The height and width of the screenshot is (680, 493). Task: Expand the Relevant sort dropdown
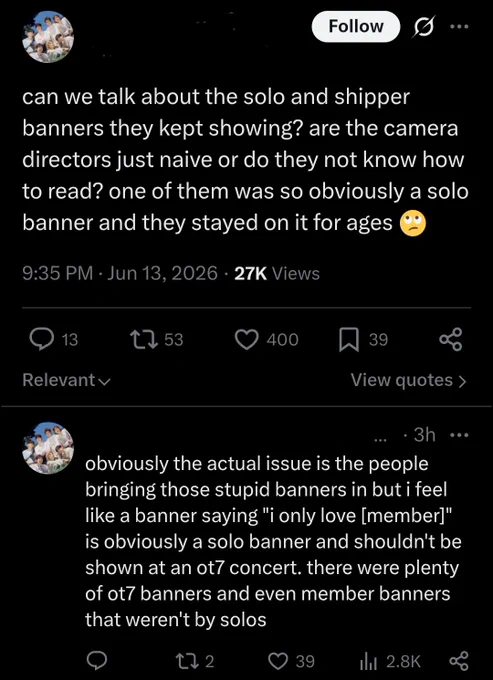pos(67,380)
